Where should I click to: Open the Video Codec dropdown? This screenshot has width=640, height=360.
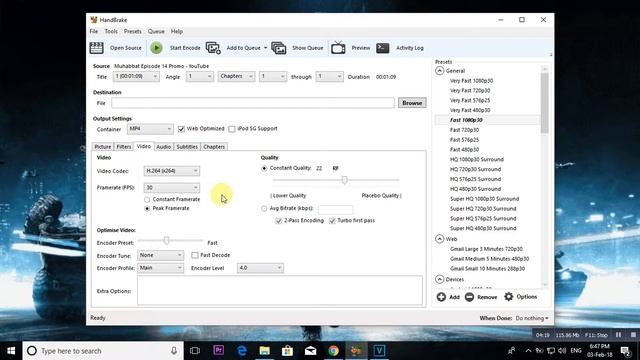(171, 171)
